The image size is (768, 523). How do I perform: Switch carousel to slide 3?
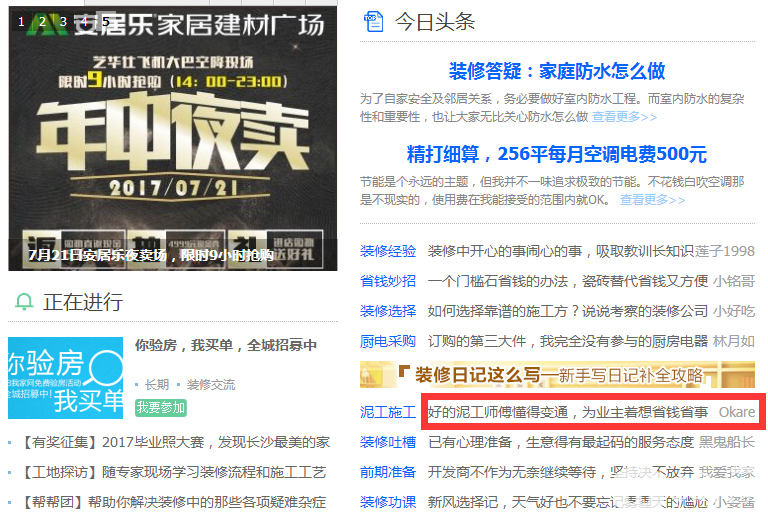coord(63,22)
